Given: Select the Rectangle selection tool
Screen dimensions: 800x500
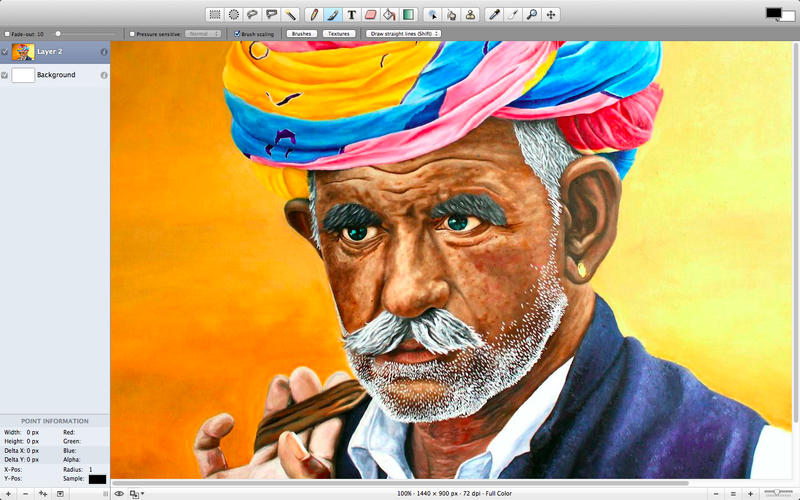Looking at the screenshot, I should coord(215,15).
